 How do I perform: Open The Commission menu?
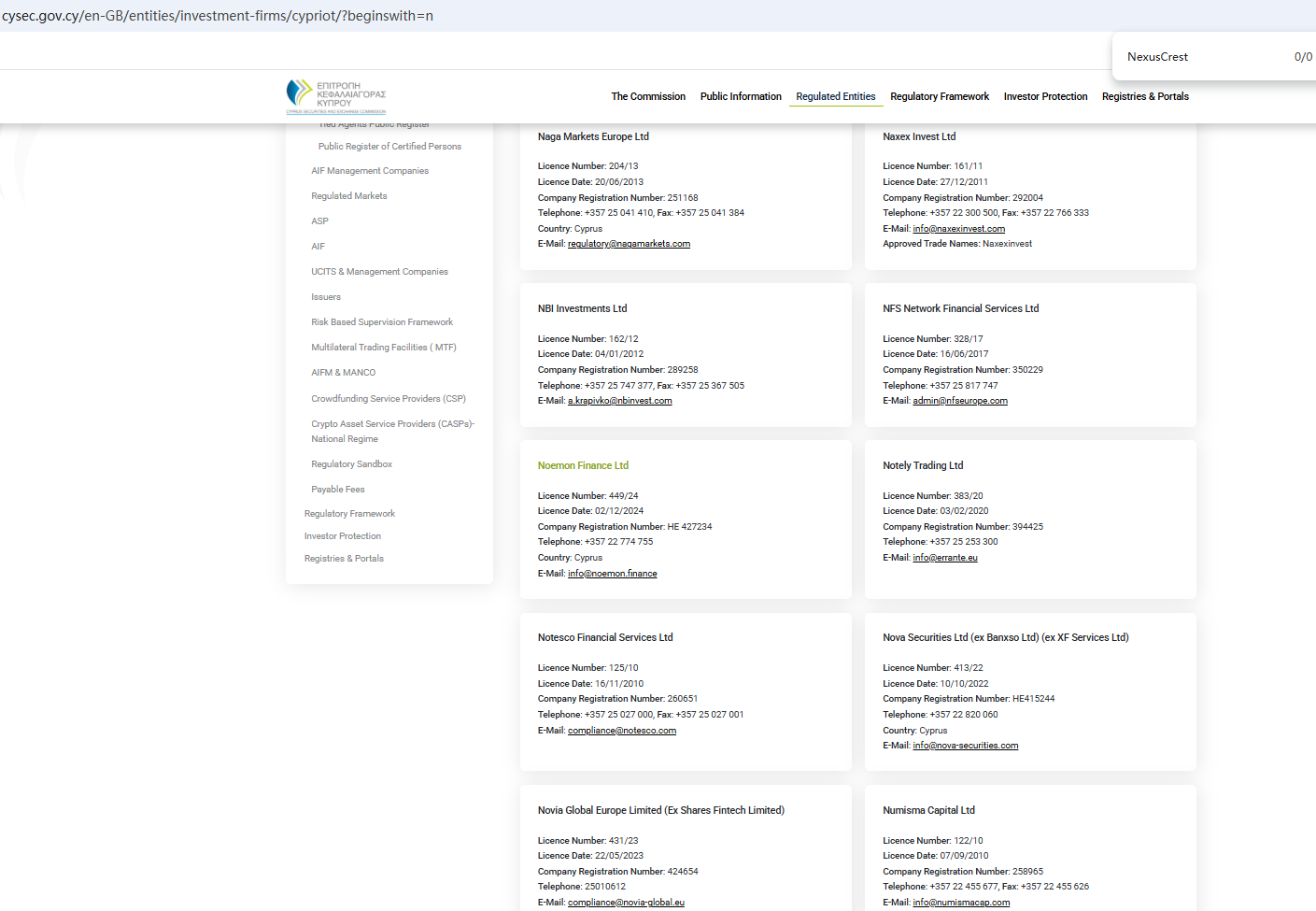pos(648,96)
